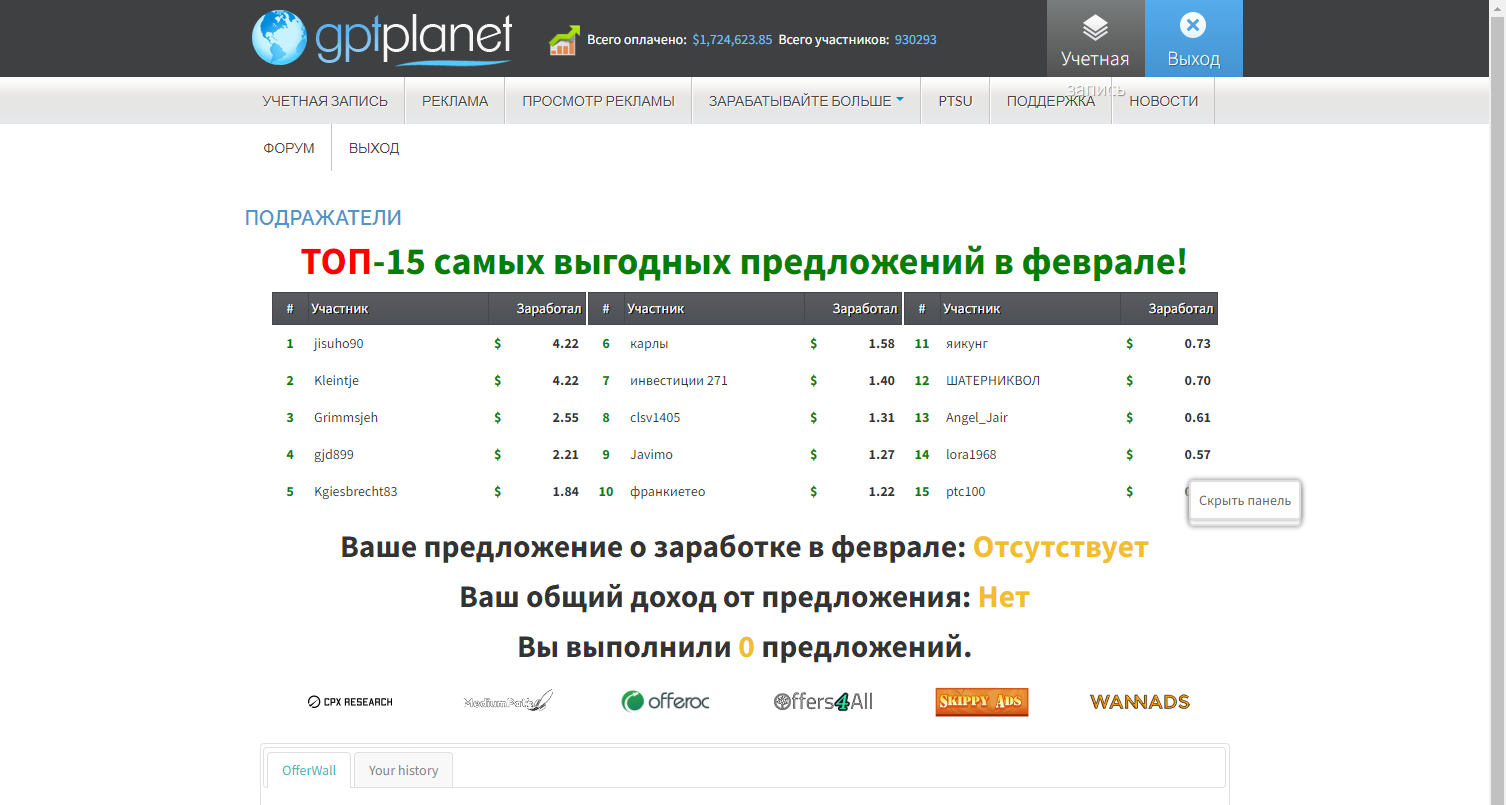The width and height of the screenshot is (1506, 805).
Task: Select username Javimo in the ranking
Action: click(x=651, y=455)
